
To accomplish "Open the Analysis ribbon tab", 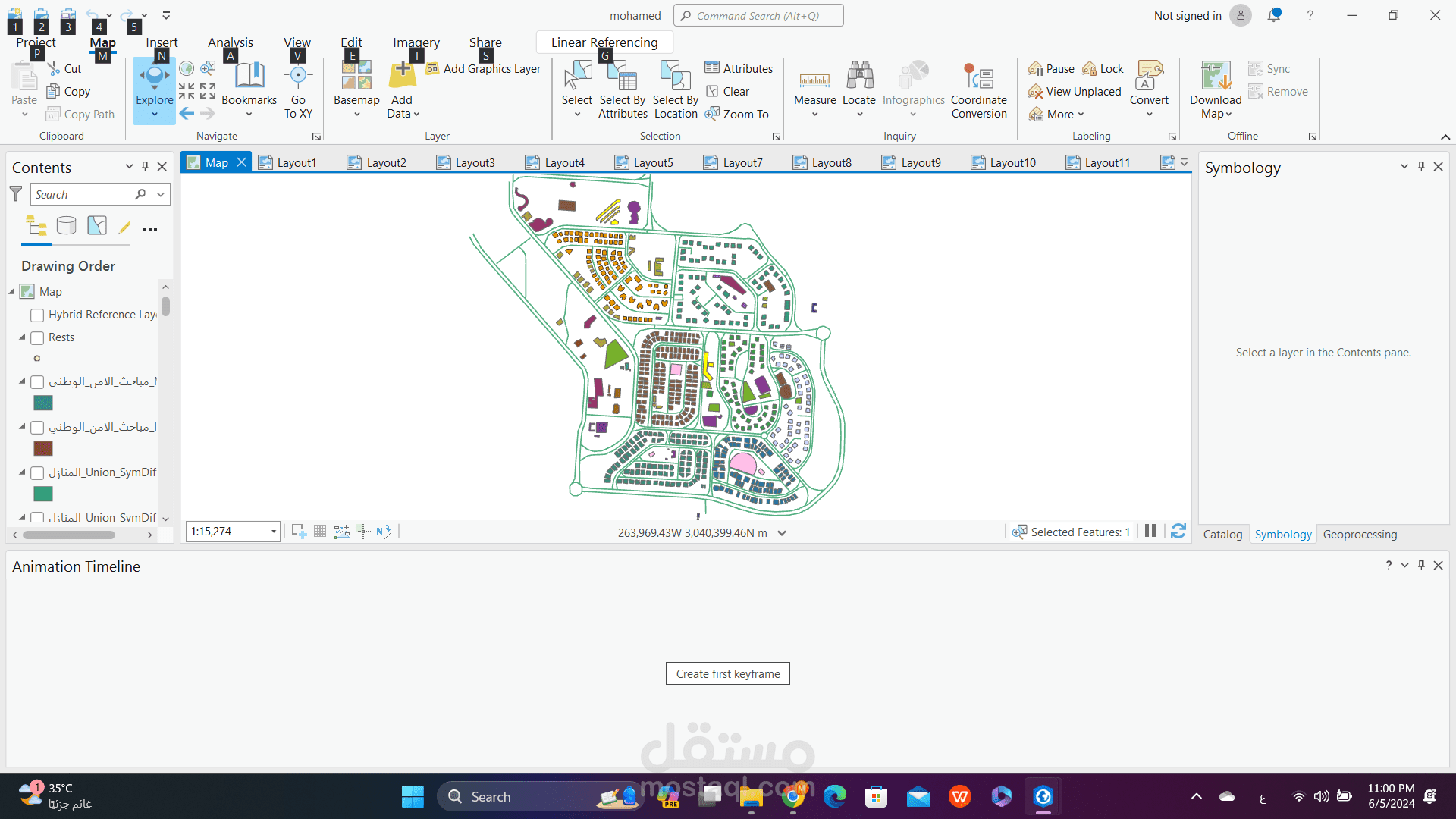I will pyautogui.click(x=230, y=42).
